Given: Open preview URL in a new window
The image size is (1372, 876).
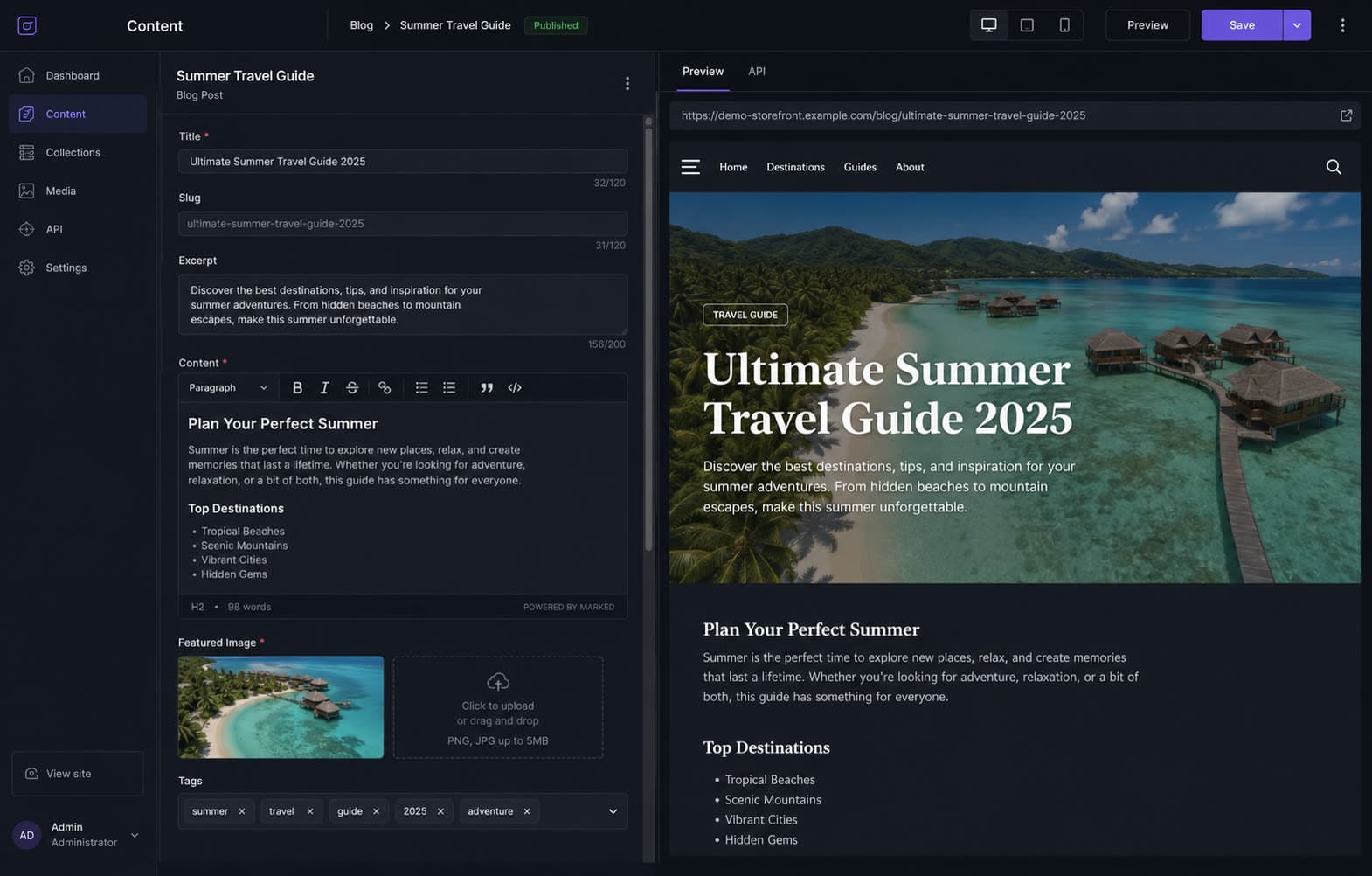Looking at the screenshot, I should click(1346, 115).
